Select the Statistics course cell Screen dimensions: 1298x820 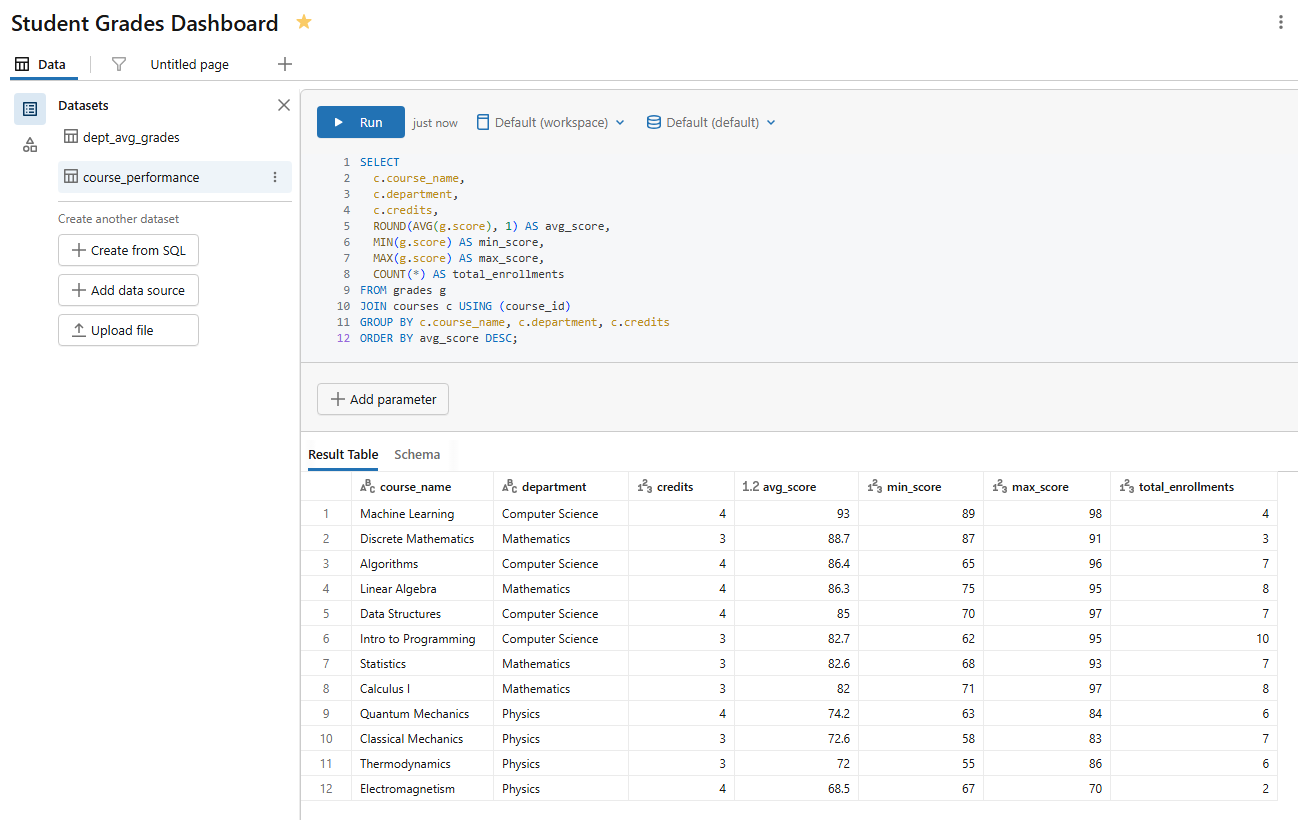point(422,664)
